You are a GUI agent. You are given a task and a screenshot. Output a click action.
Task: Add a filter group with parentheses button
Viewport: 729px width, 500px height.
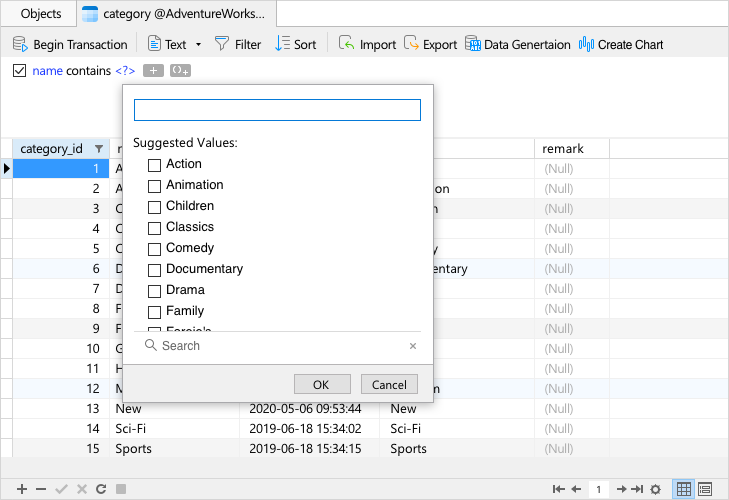tap(180, 71)
